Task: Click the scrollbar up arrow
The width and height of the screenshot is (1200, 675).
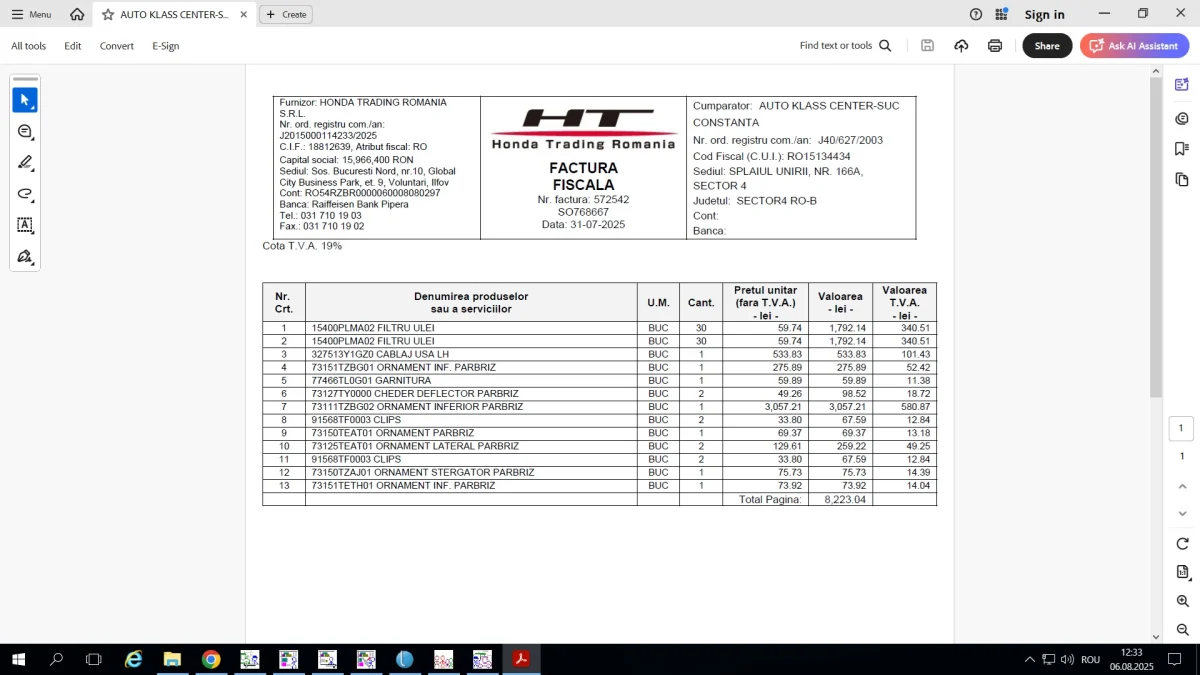Action: (x=1156, y=70)
